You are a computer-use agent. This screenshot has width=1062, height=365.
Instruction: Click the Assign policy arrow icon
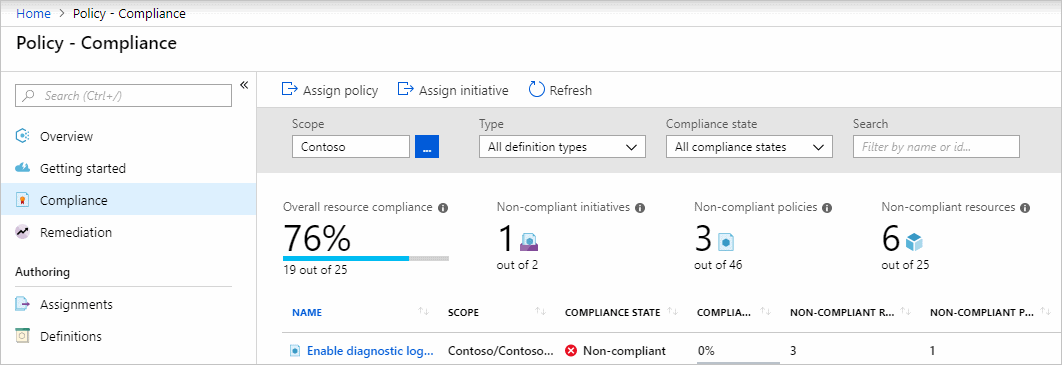click(x=289, y=89)
